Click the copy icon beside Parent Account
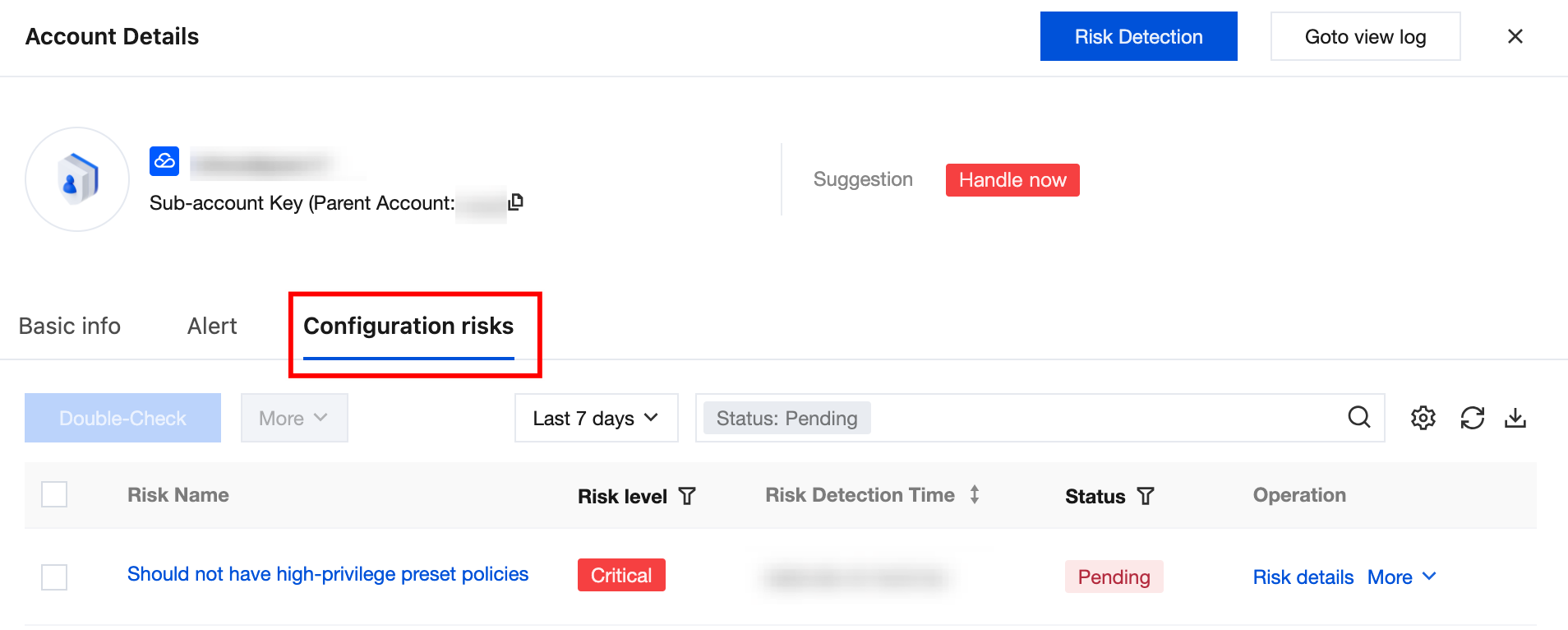This screenshot has height=630, width=1568. (516, 202)
